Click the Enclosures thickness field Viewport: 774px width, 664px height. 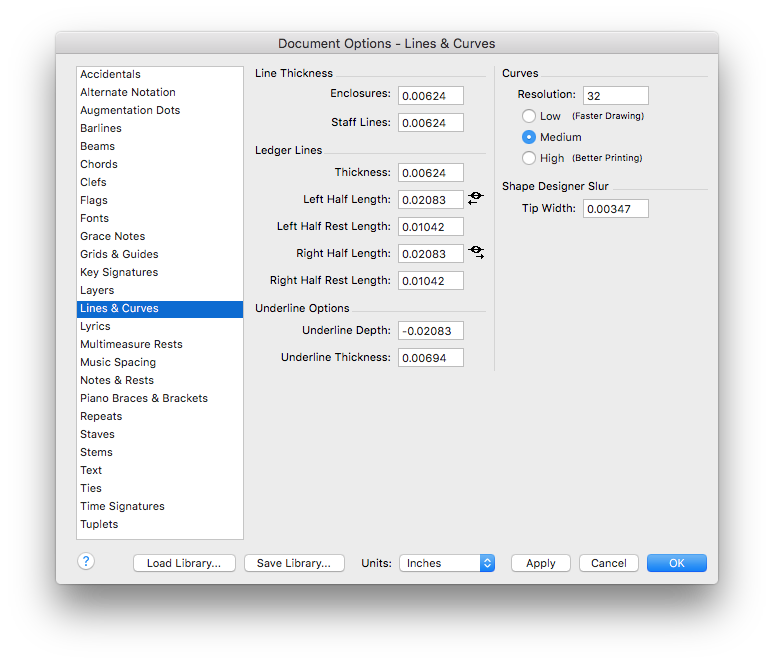click(x=431, y=96)
